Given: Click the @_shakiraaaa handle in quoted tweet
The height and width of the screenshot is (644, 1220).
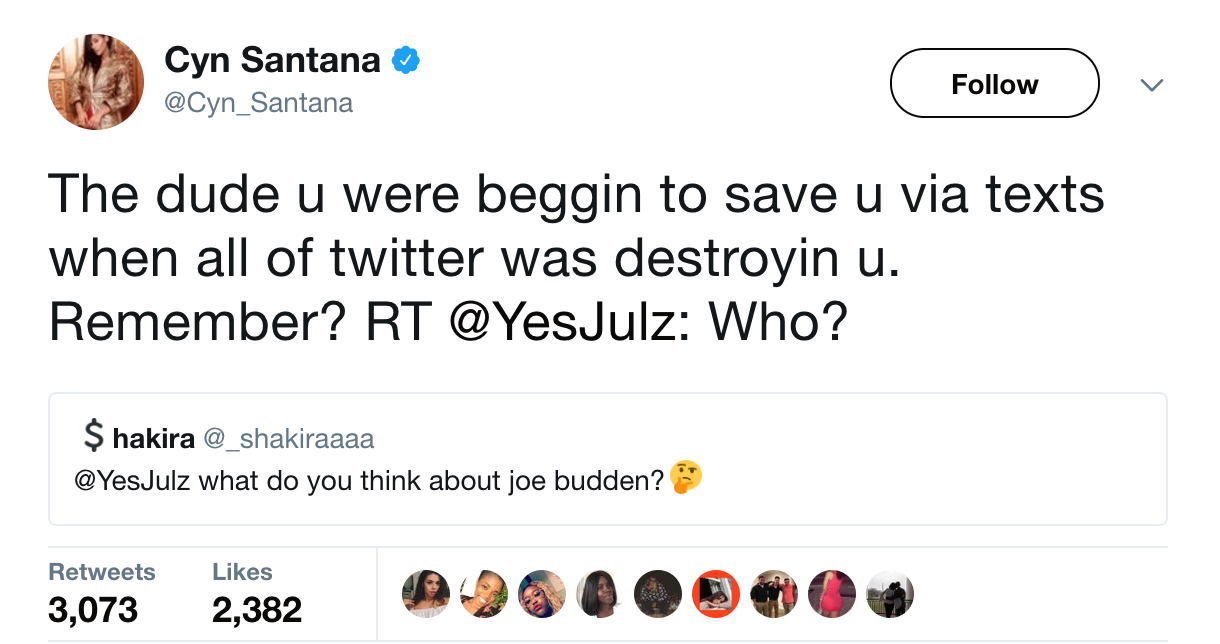Looking at the screenshot, I should tap(288, 438).
